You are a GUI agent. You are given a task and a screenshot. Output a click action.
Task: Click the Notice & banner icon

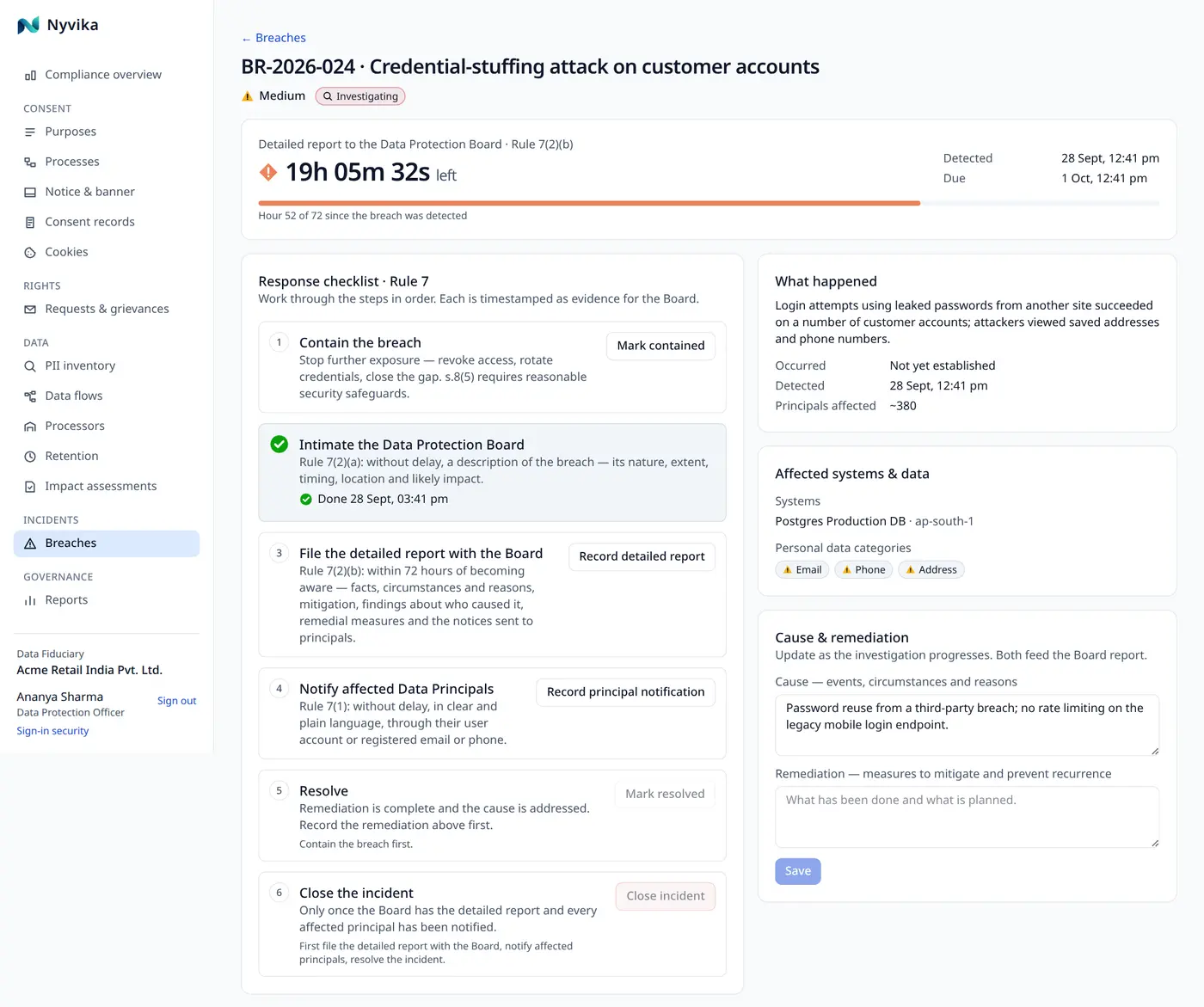pyautogui.click(x=30, y=193)
